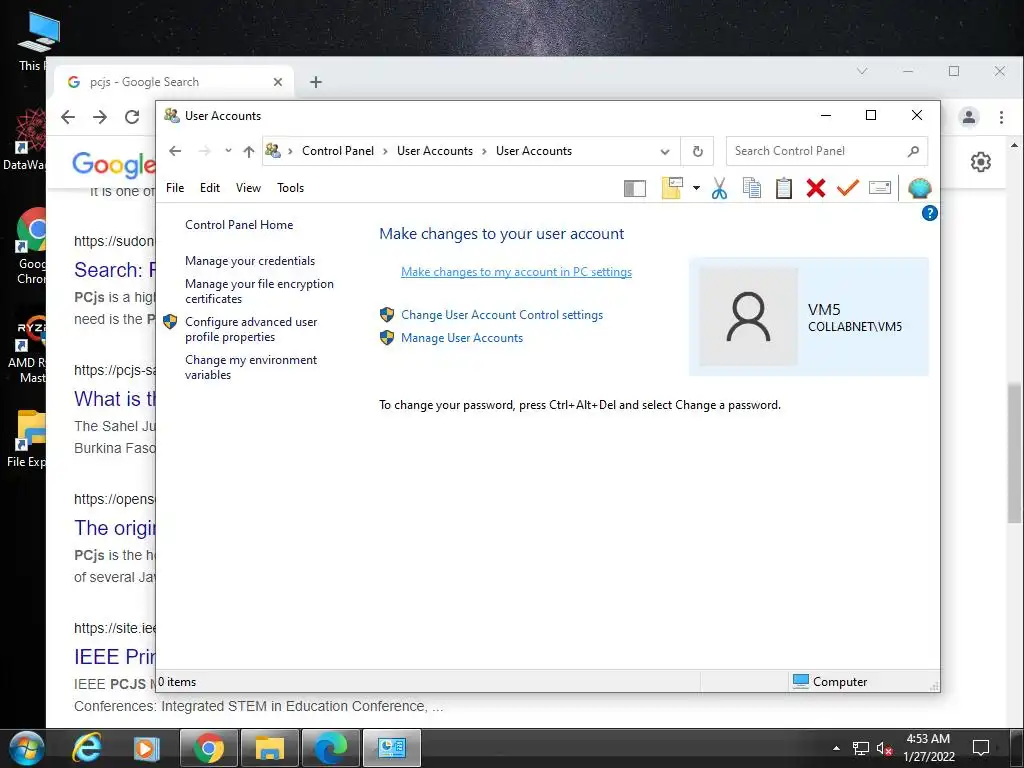Open Change my environment variables
The image size is (1024, 768).
point(251,367)
